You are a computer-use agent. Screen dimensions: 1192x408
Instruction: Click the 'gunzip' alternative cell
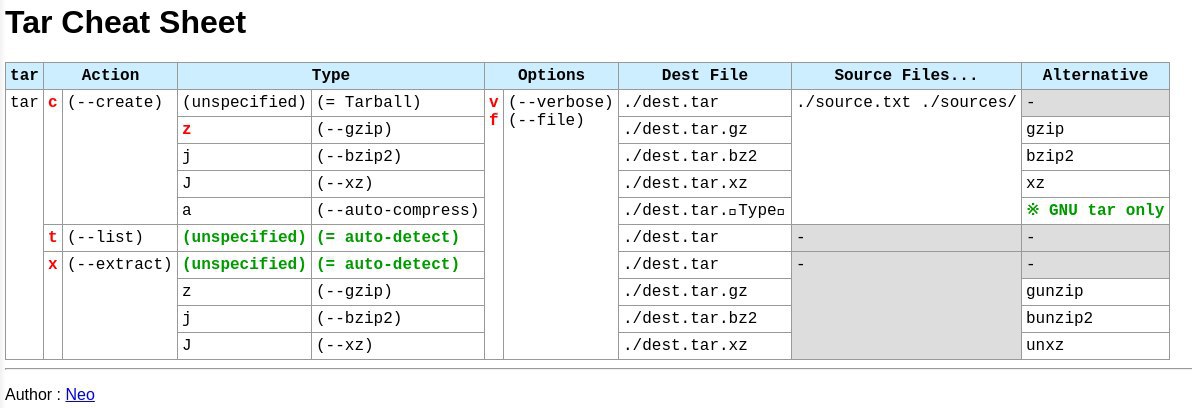point(1095,292)
